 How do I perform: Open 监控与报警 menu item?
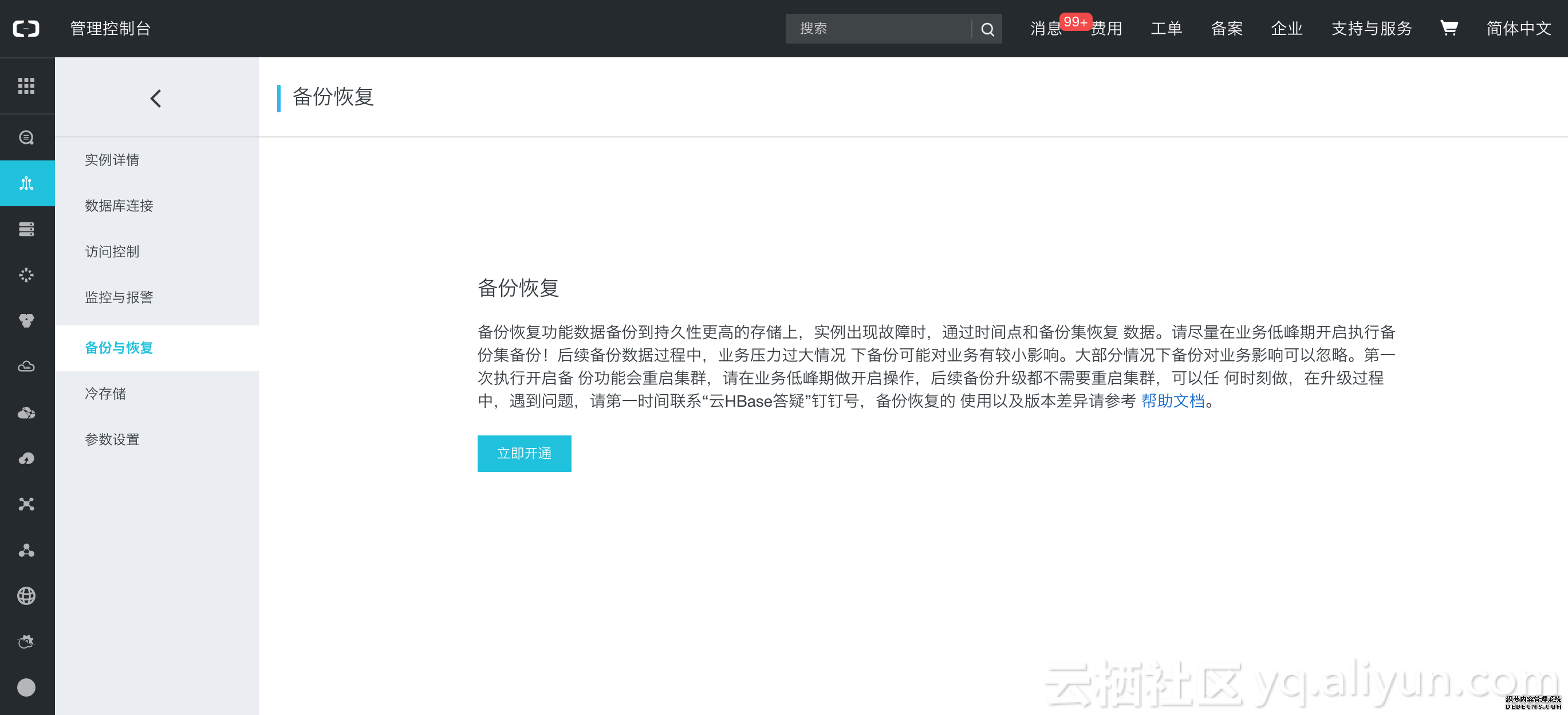(x=119, y=297)
